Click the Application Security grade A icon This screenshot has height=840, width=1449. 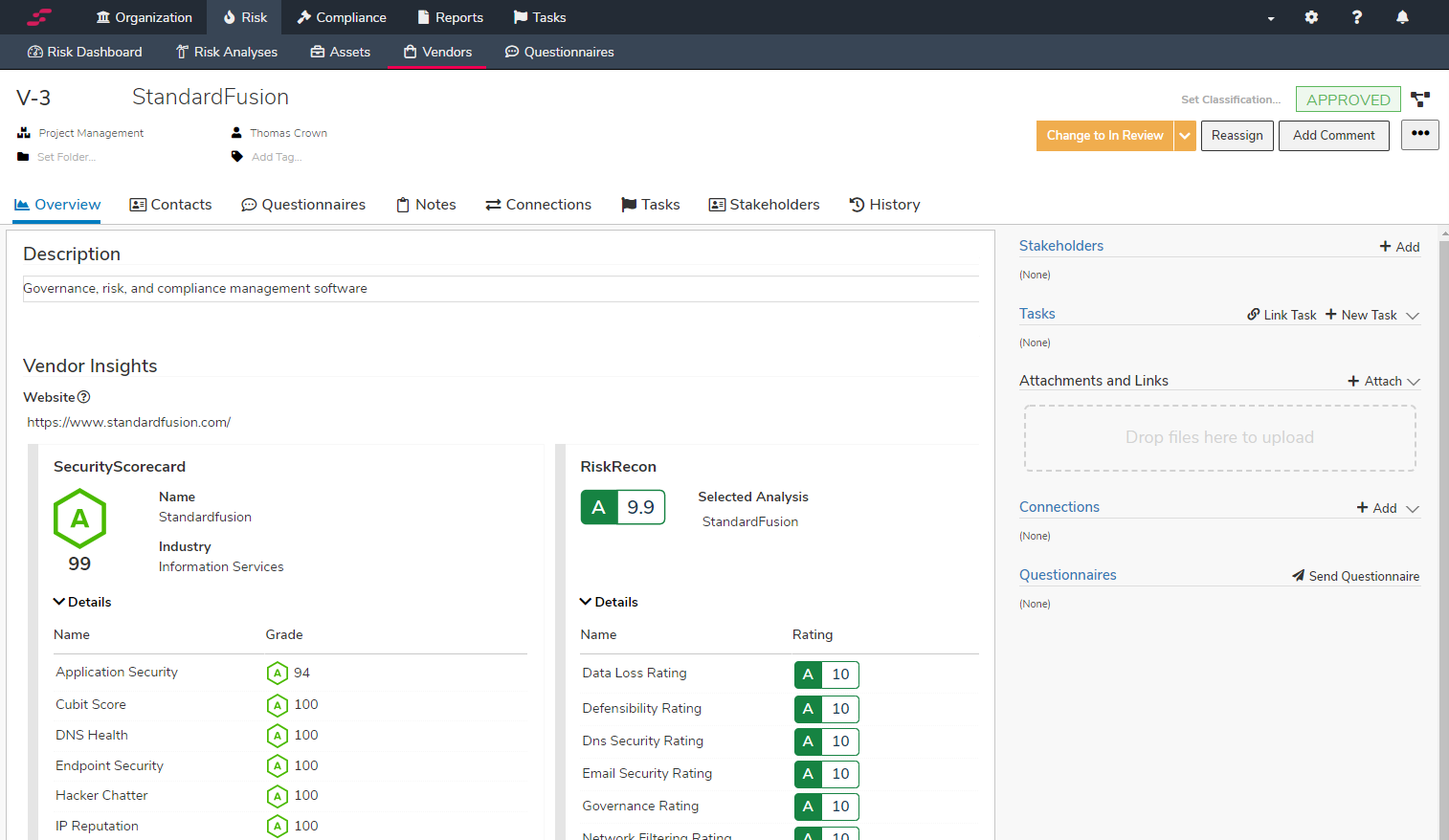(x=278, y=673)
